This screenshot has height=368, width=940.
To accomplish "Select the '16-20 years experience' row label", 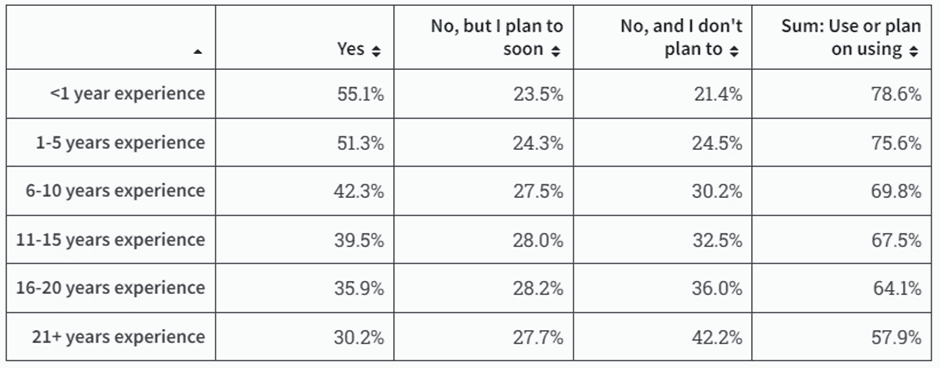I will [x=111, y=288].
